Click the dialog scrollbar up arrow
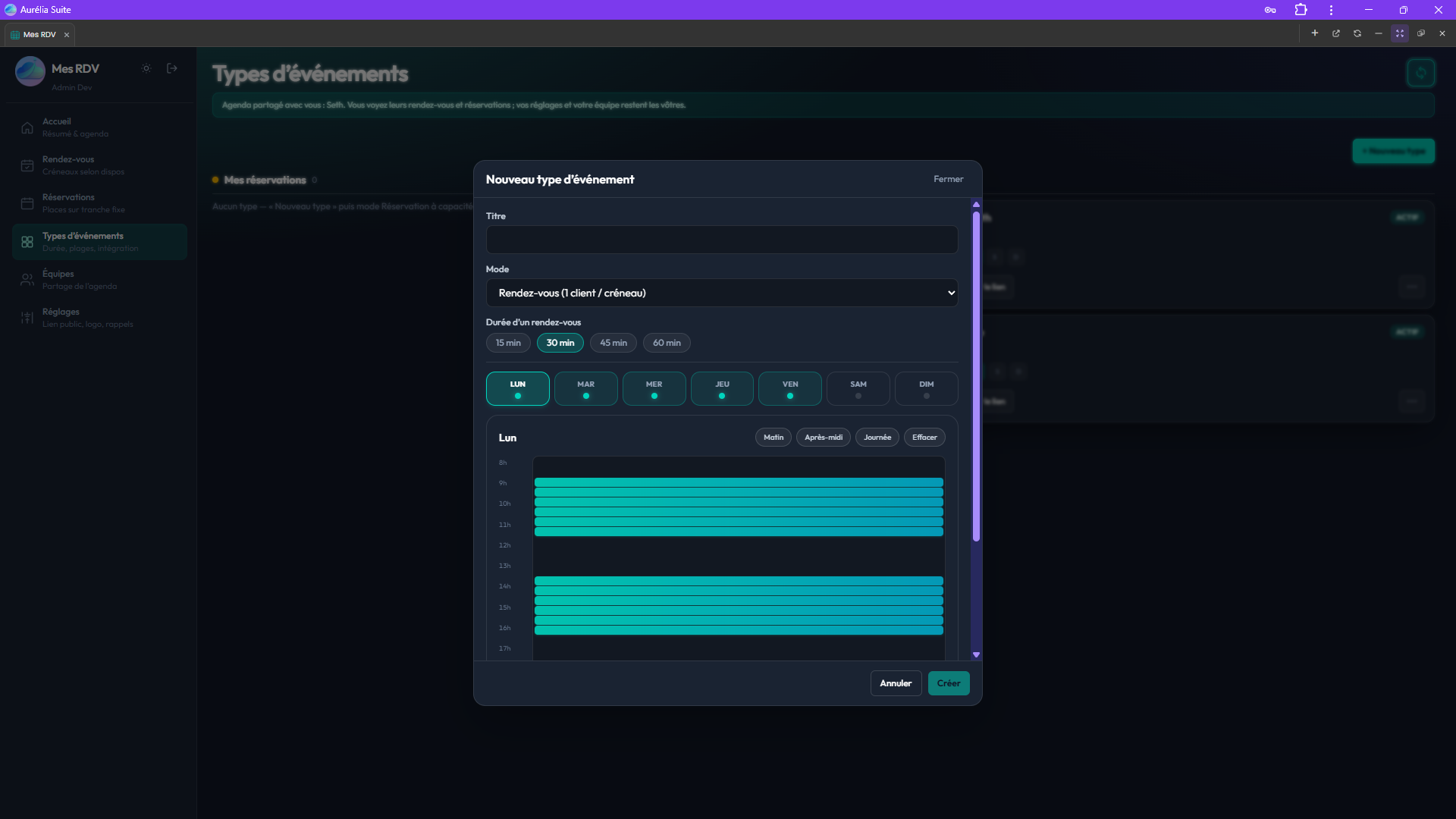 point(976,205)
